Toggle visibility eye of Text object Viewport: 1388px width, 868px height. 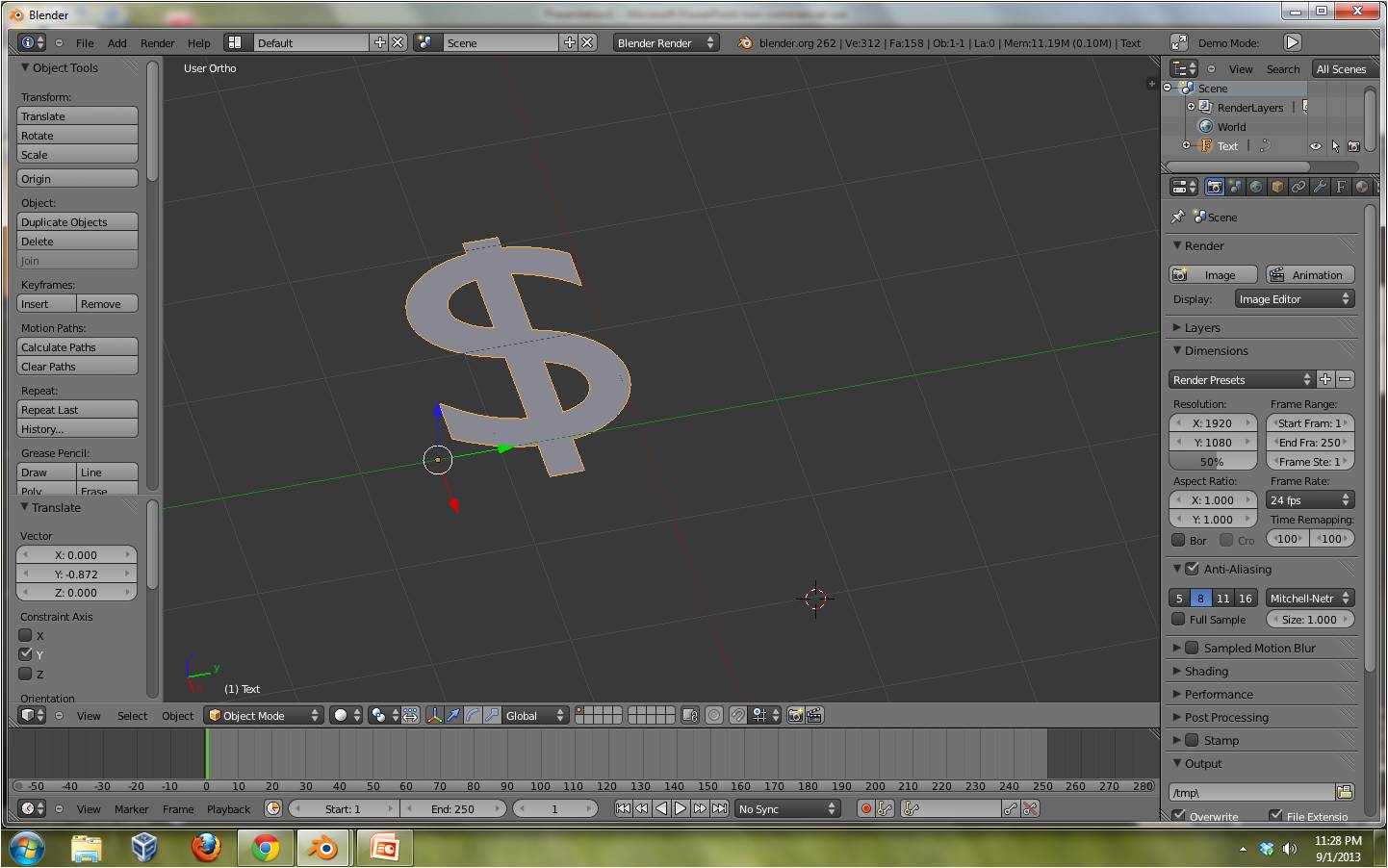pos(1315,146)
